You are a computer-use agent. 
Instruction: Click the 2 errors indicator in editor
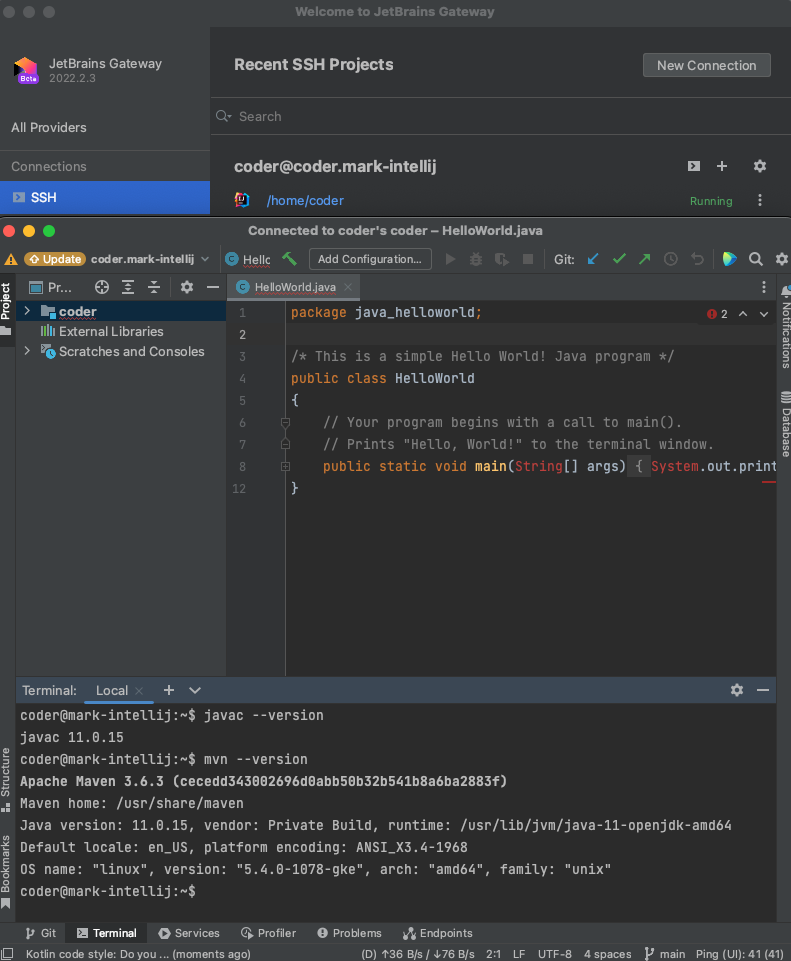[717, 314]
